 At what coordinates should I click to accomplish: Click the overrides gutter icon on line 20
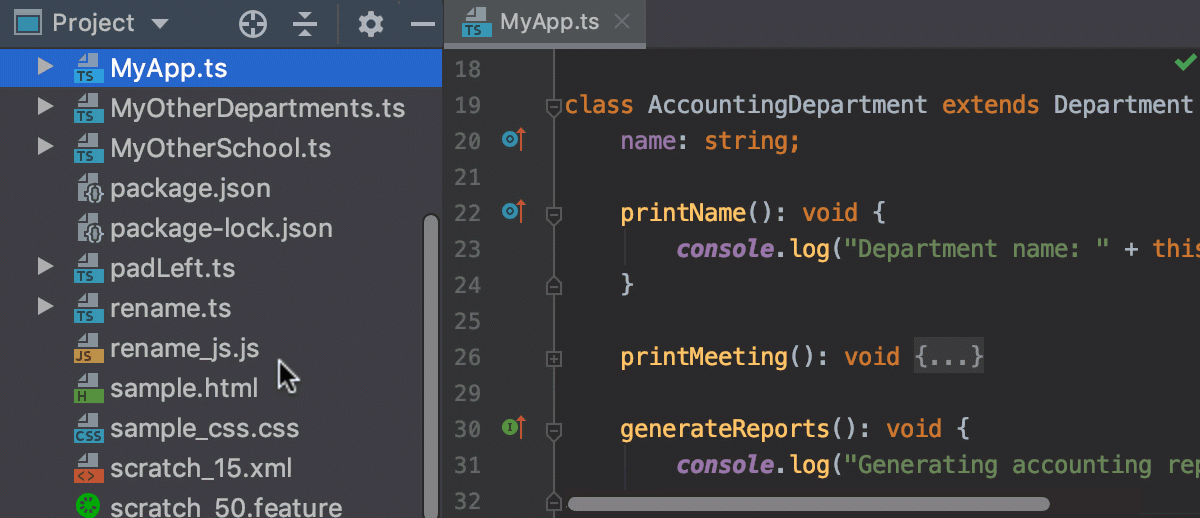click(514, 140)
